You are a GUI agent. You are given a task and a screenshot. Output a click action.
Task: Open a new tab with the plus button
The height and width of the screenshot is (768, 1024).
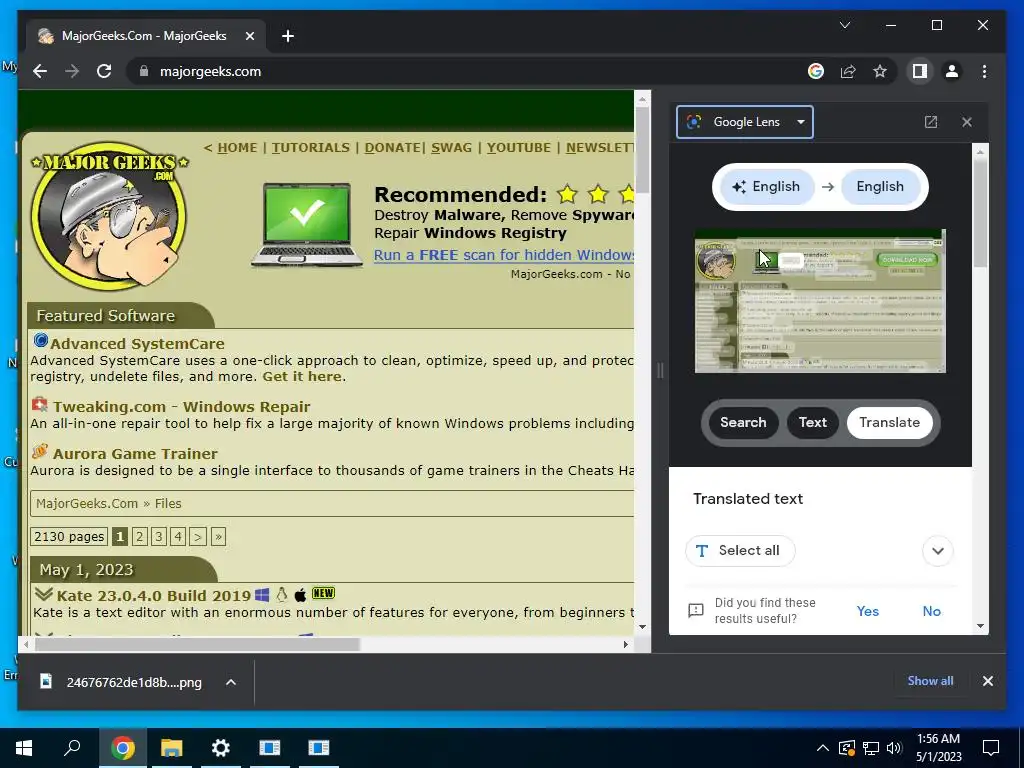[x=287, y=36]
